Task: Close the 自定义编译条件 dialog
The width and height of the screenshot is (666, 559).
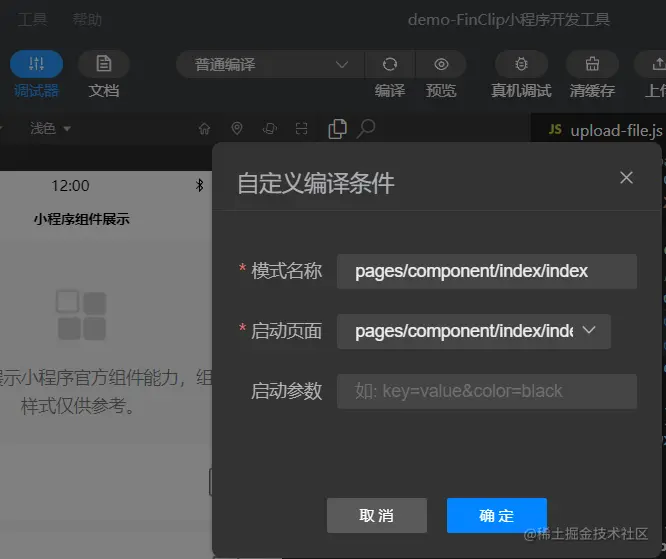Action: pyautogui.click(x=626, y=178)
